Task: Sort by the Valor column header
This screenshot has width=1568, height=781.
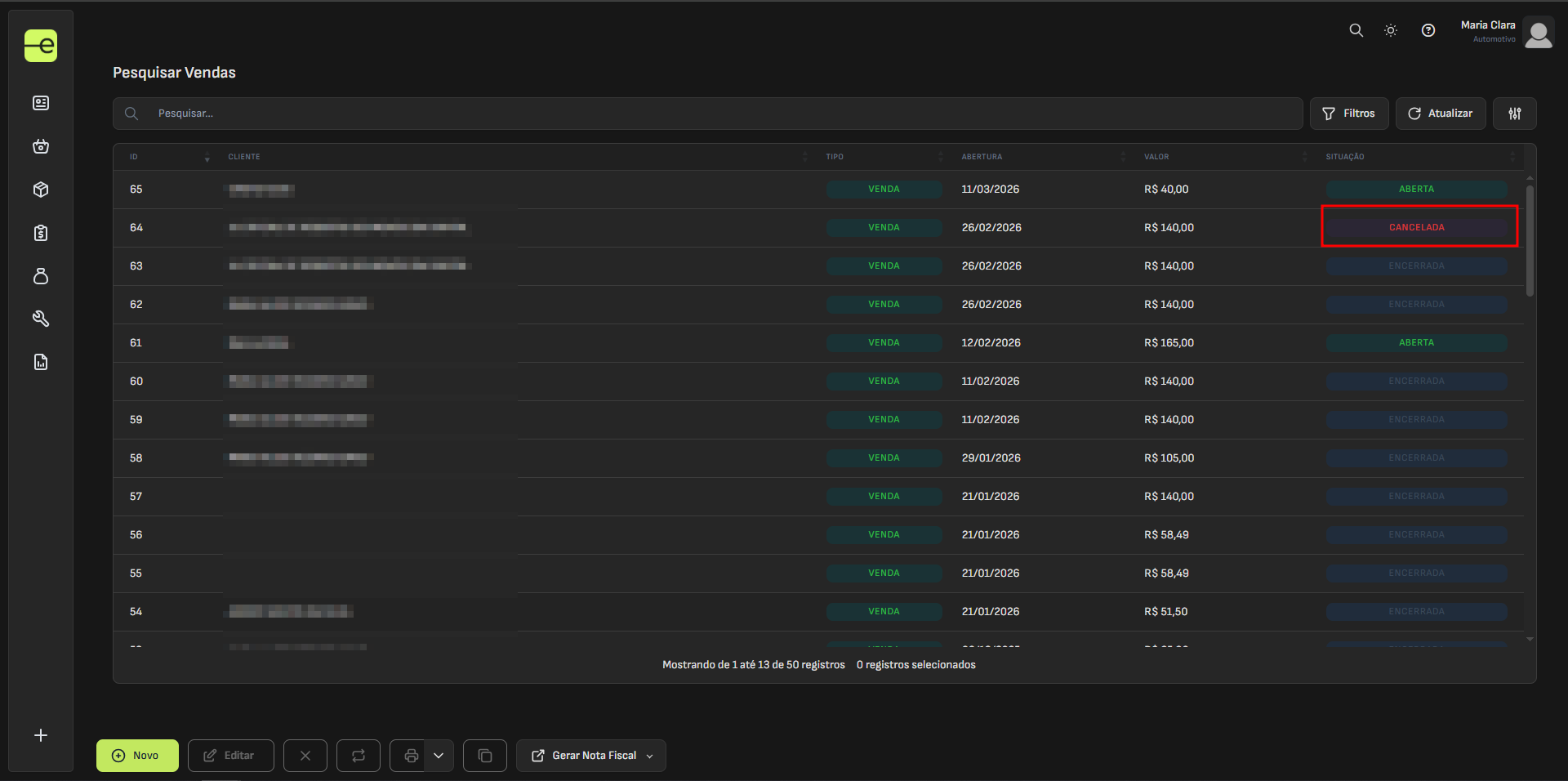Action: [x=1156, y=157]
